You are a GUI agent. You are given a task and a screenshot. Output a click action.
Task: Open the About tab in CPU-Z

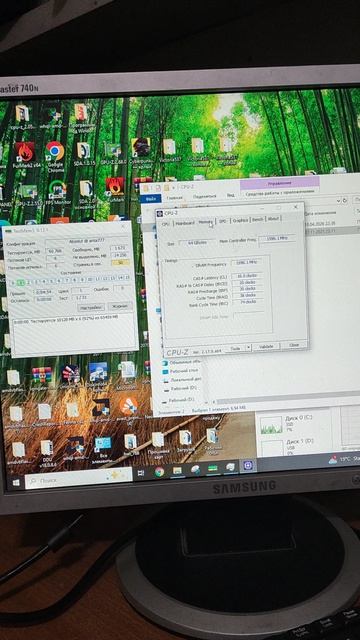point(273,219)
